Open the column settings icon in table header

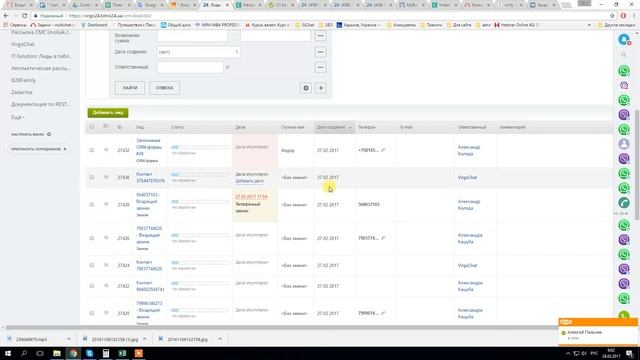[x=105, y=127]
